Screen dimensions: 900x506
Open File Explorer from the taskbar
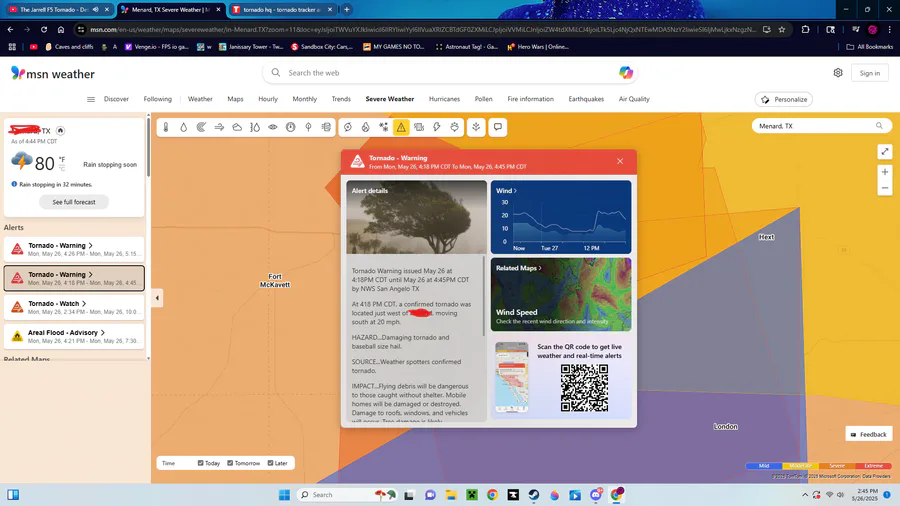point(451,495)
